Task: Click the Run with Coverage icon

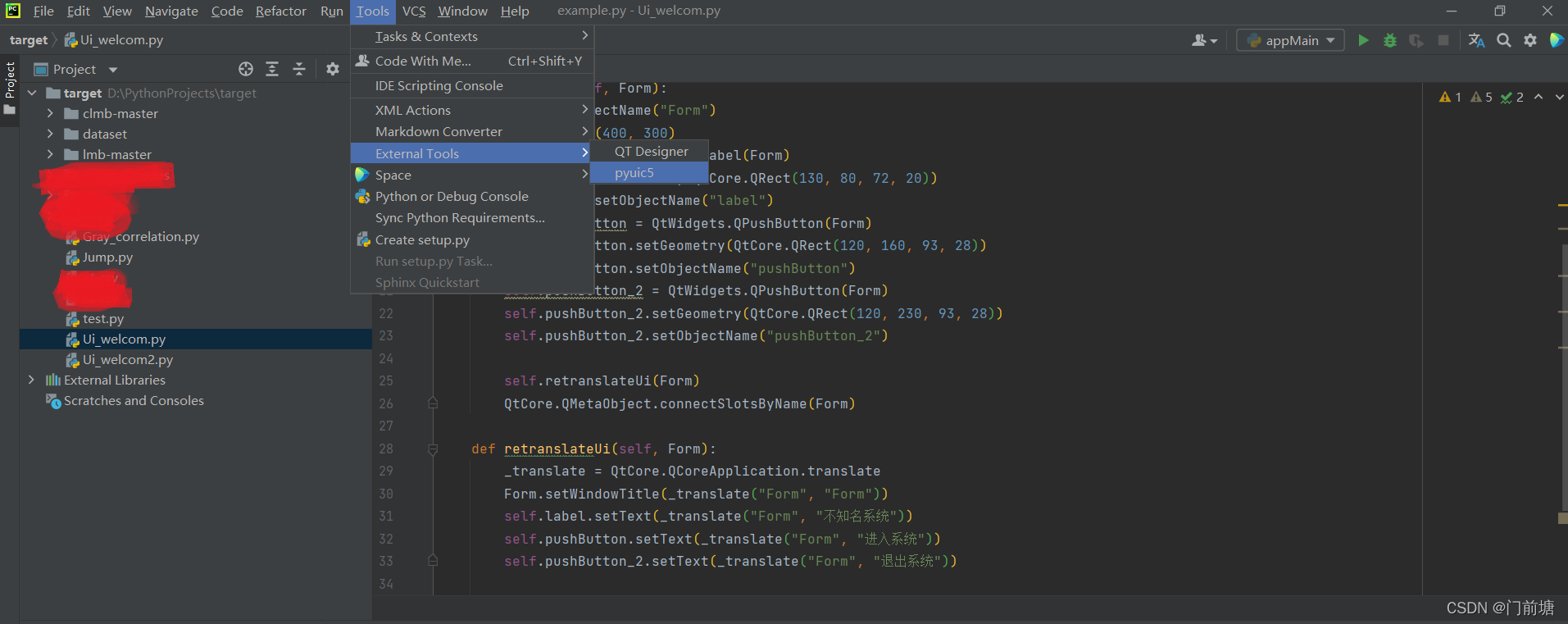Action: (1416, 40)
